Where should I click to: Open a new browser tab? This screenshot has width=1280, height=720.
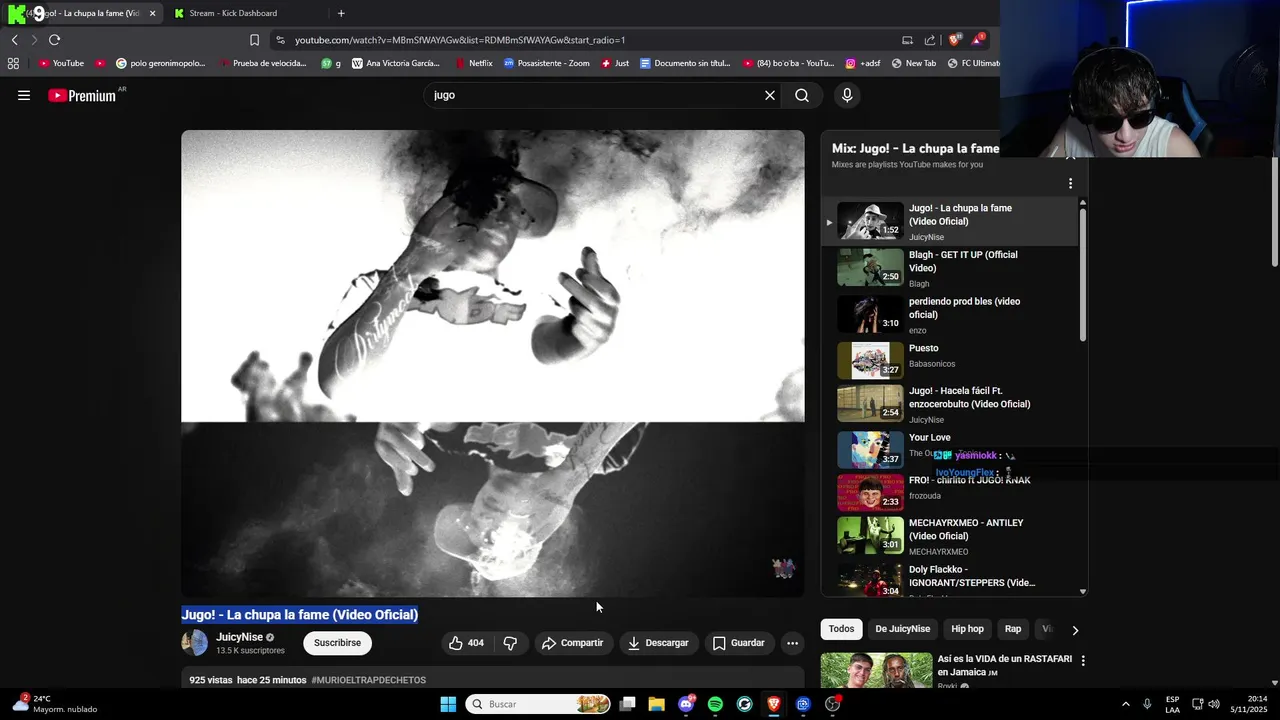341,13
